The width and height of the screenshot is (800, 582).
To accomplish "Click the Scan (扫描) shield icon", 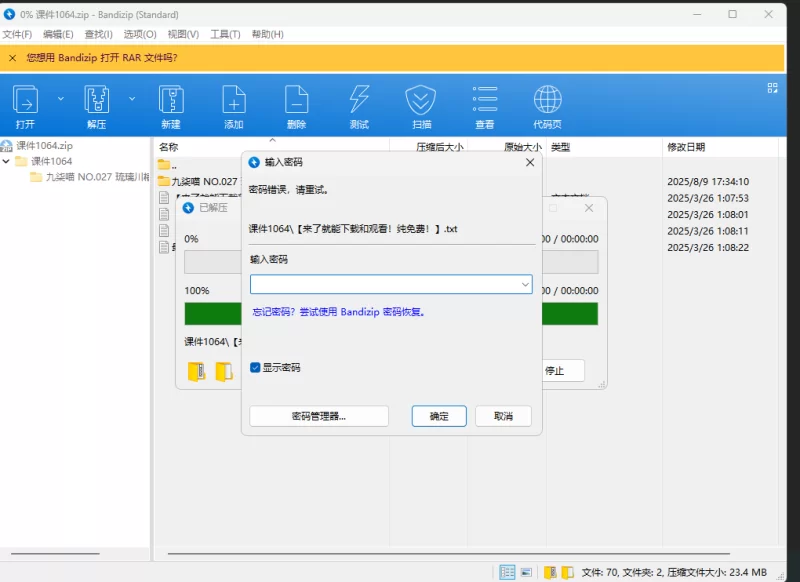I will [x=421, y=106].
